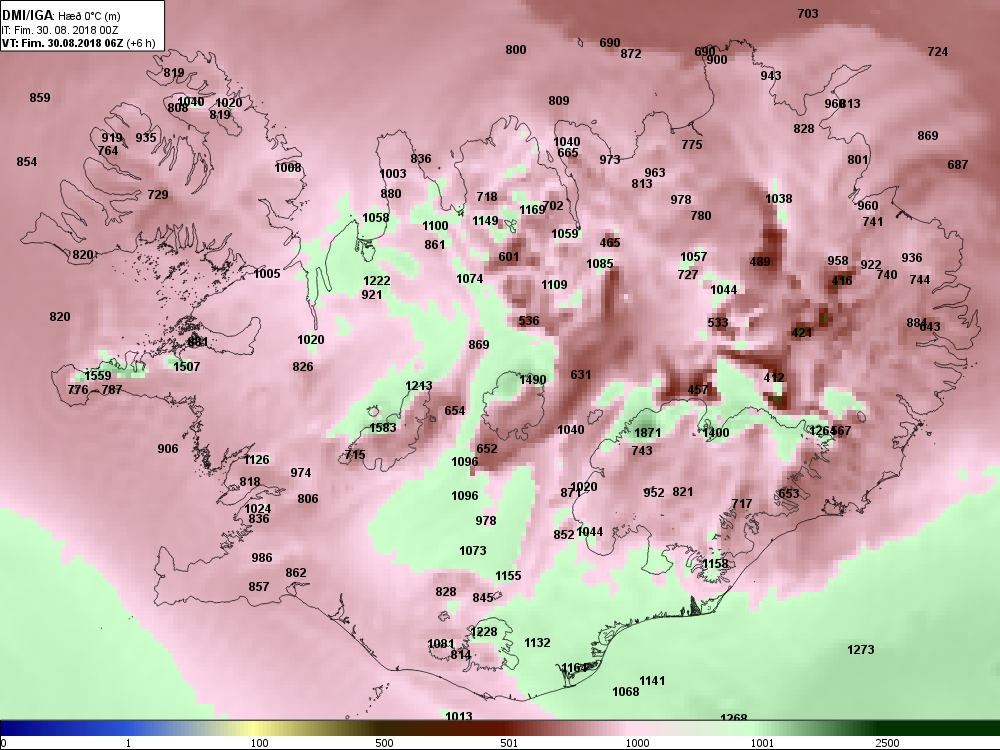
Task: Click the 974 height value
Action: (301, 473)
